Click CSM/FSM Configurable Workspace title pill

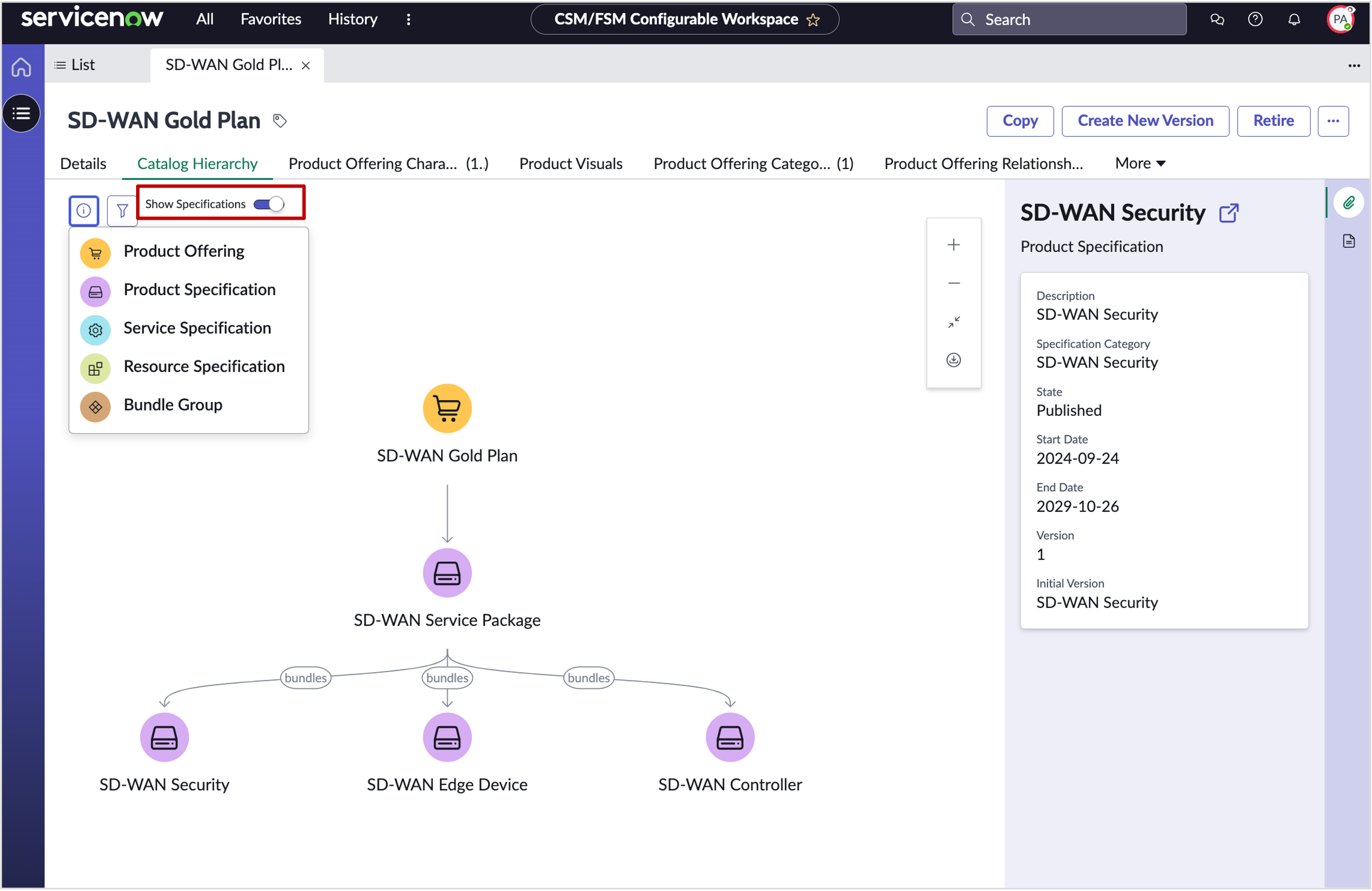[684, 19]
